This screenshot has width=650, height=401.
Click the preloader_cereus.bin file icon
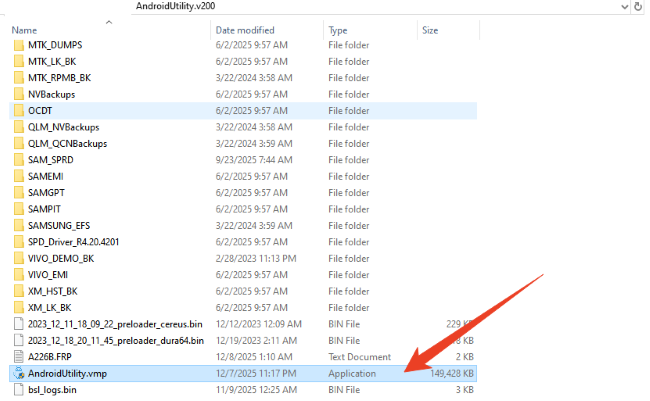click(19, 324)
